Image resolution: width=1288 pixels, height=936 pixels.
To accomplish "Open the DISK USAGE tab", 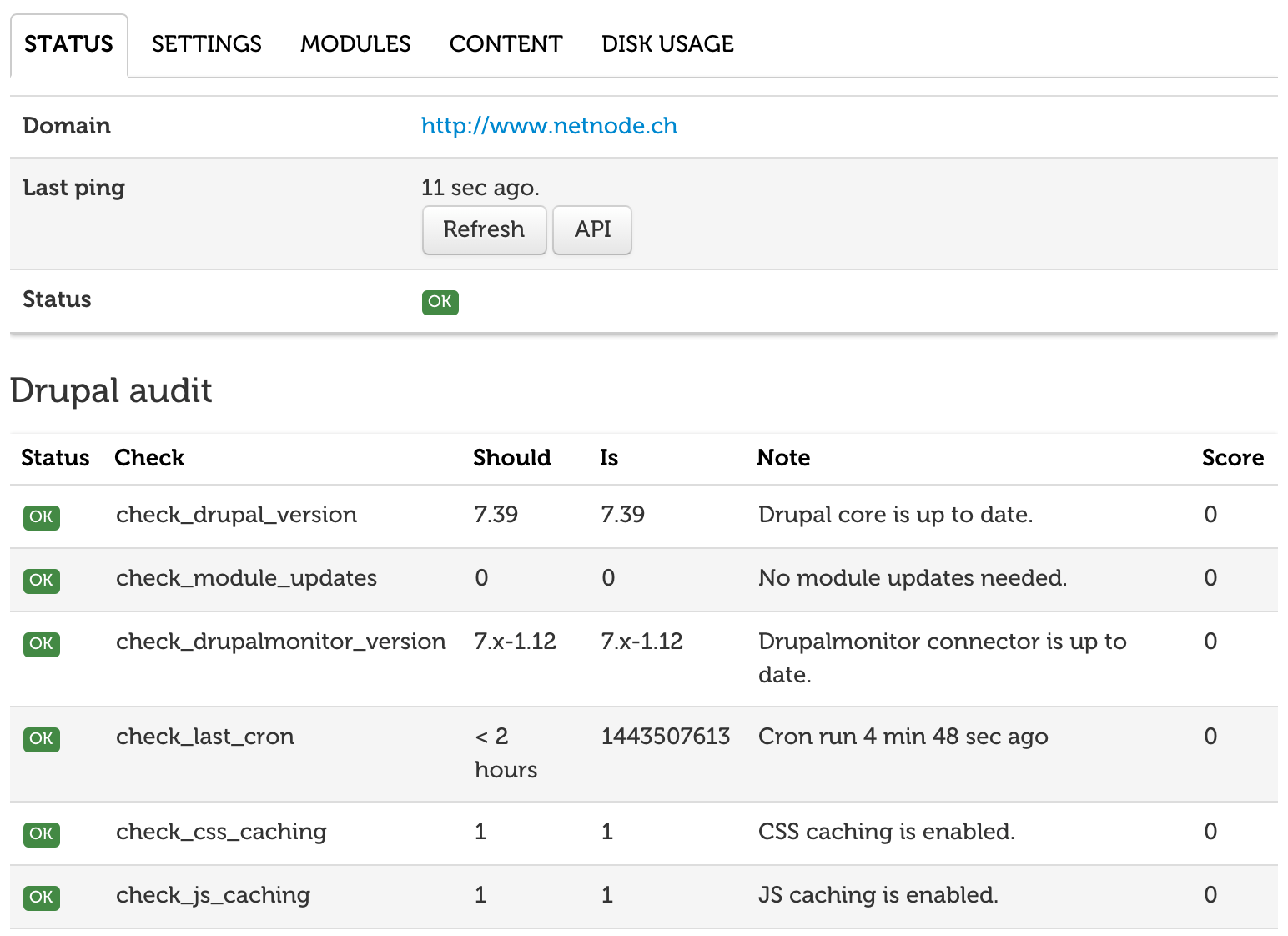I will tap(667, 43).
